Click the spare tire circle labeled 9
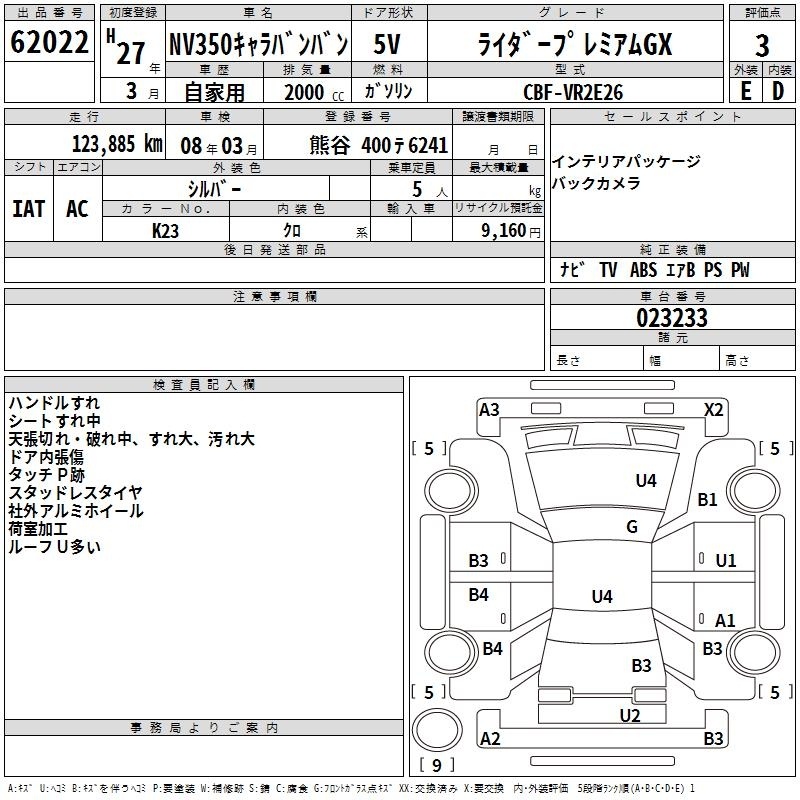The width and height of the screenshot is (800, 800). point(437,731)
